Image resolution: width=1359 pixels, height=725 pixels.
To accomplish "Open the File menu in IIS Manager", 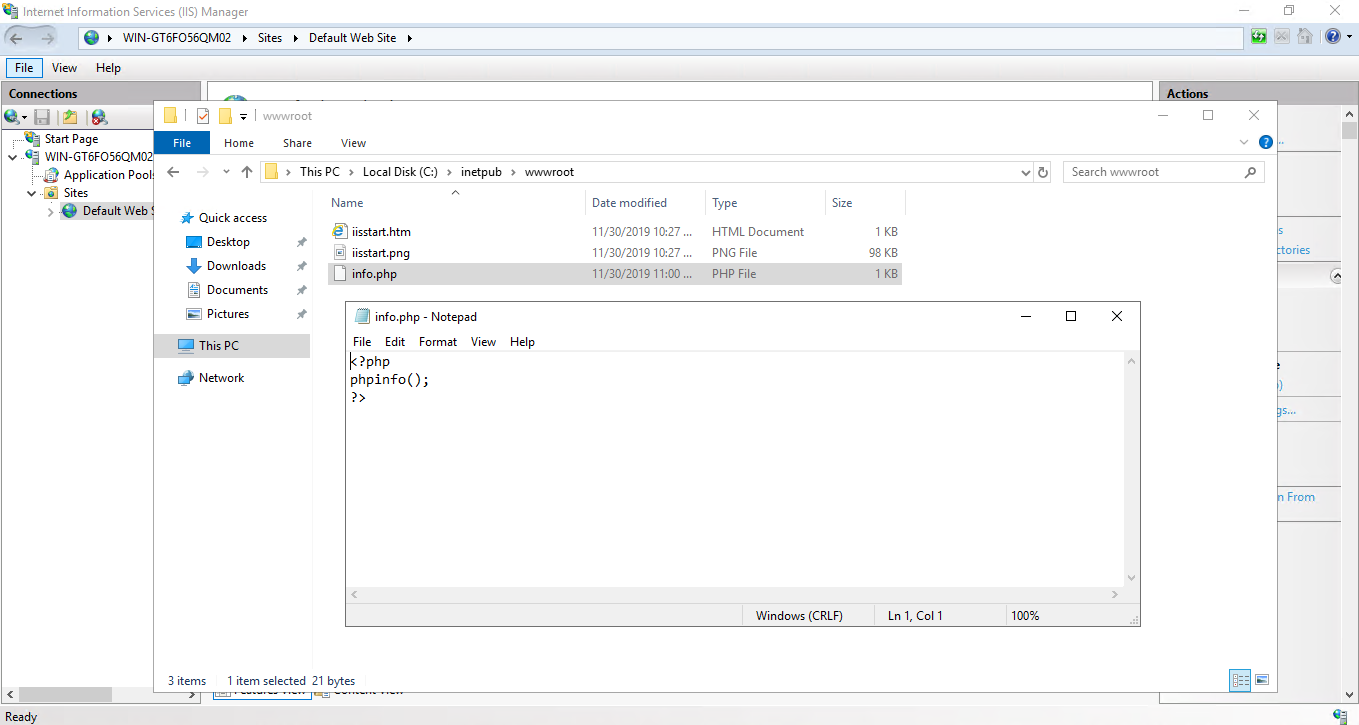I will [24, 68].
